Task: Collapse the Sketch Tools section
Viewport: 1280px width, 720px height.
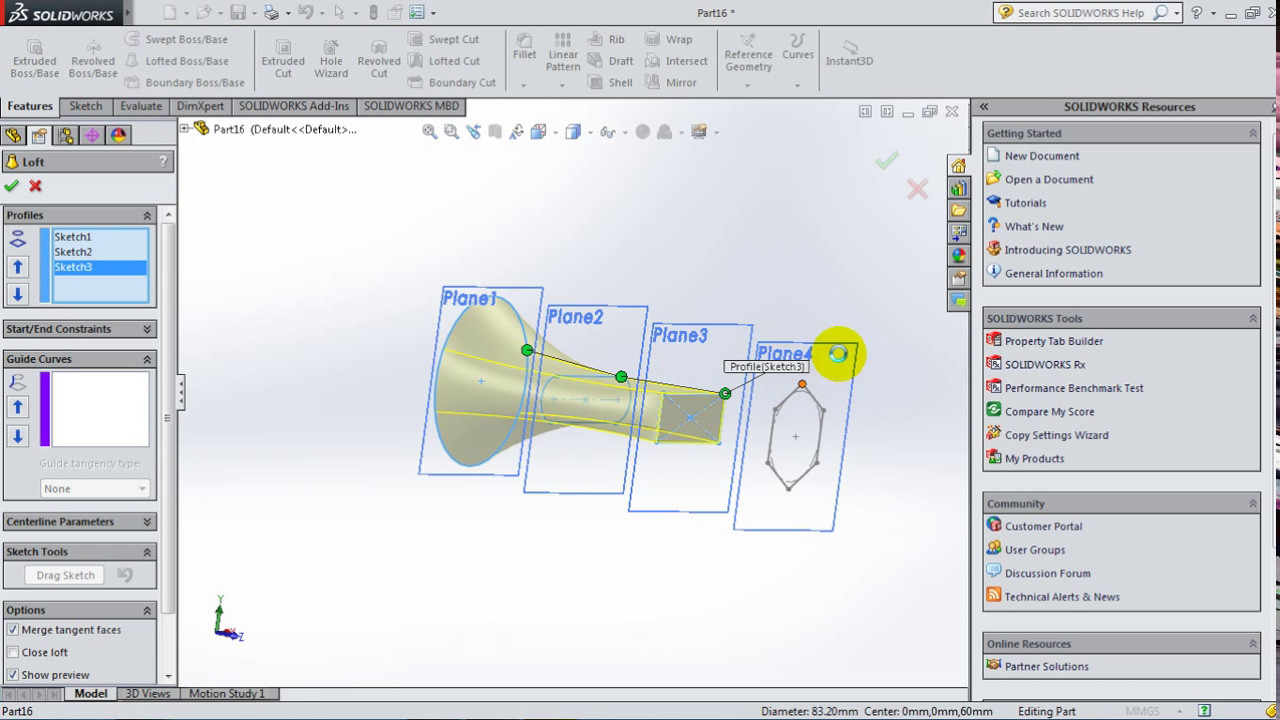Action: point(147,552)
